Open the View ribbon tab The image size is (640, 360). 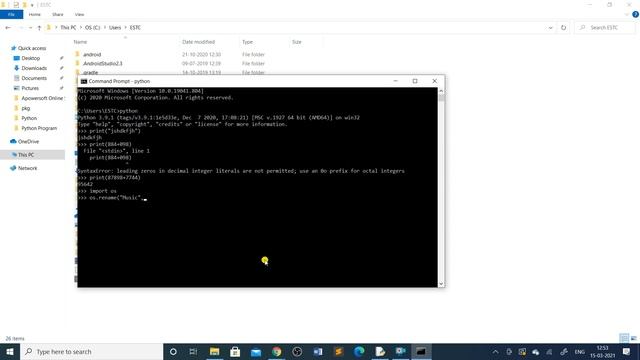79,14
